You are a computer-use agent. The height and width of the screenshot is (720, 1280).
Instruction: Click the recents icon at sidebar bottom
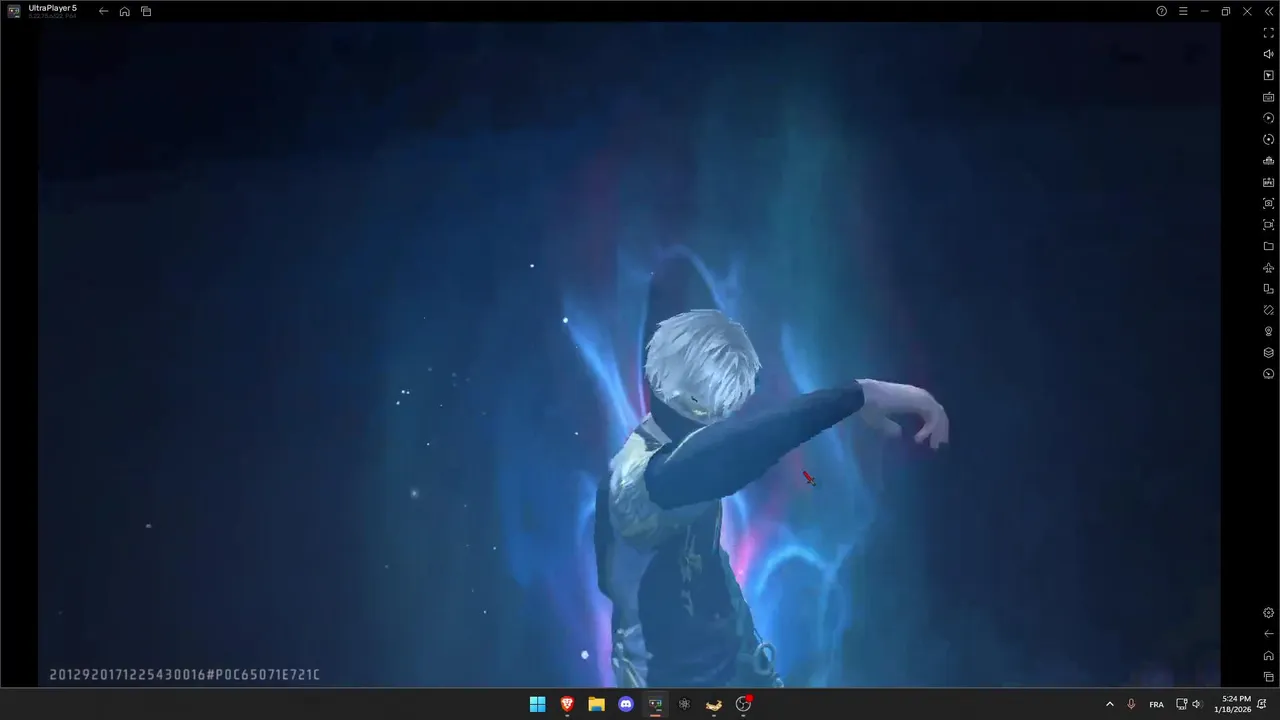1269,677
